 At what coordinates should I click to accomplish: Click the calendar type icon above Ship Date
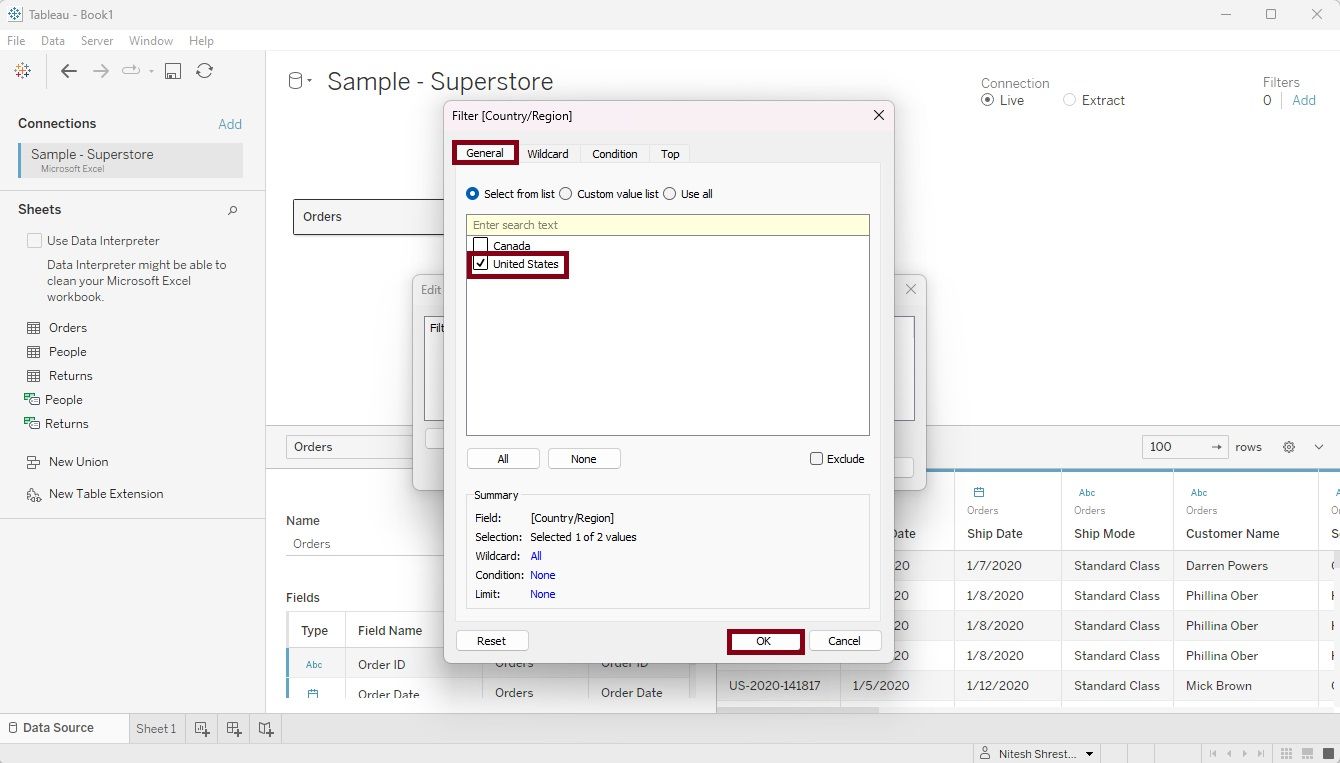pyautogui.click(x=979, y=492)
